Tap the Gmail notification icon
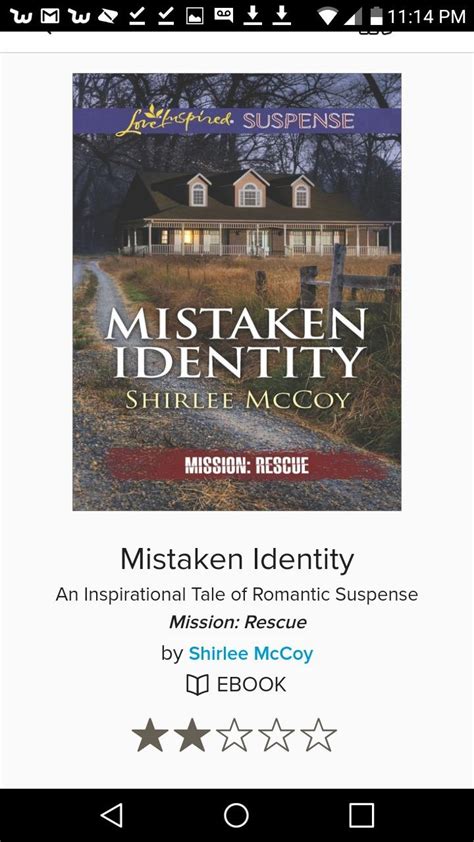 coord(49,16)
